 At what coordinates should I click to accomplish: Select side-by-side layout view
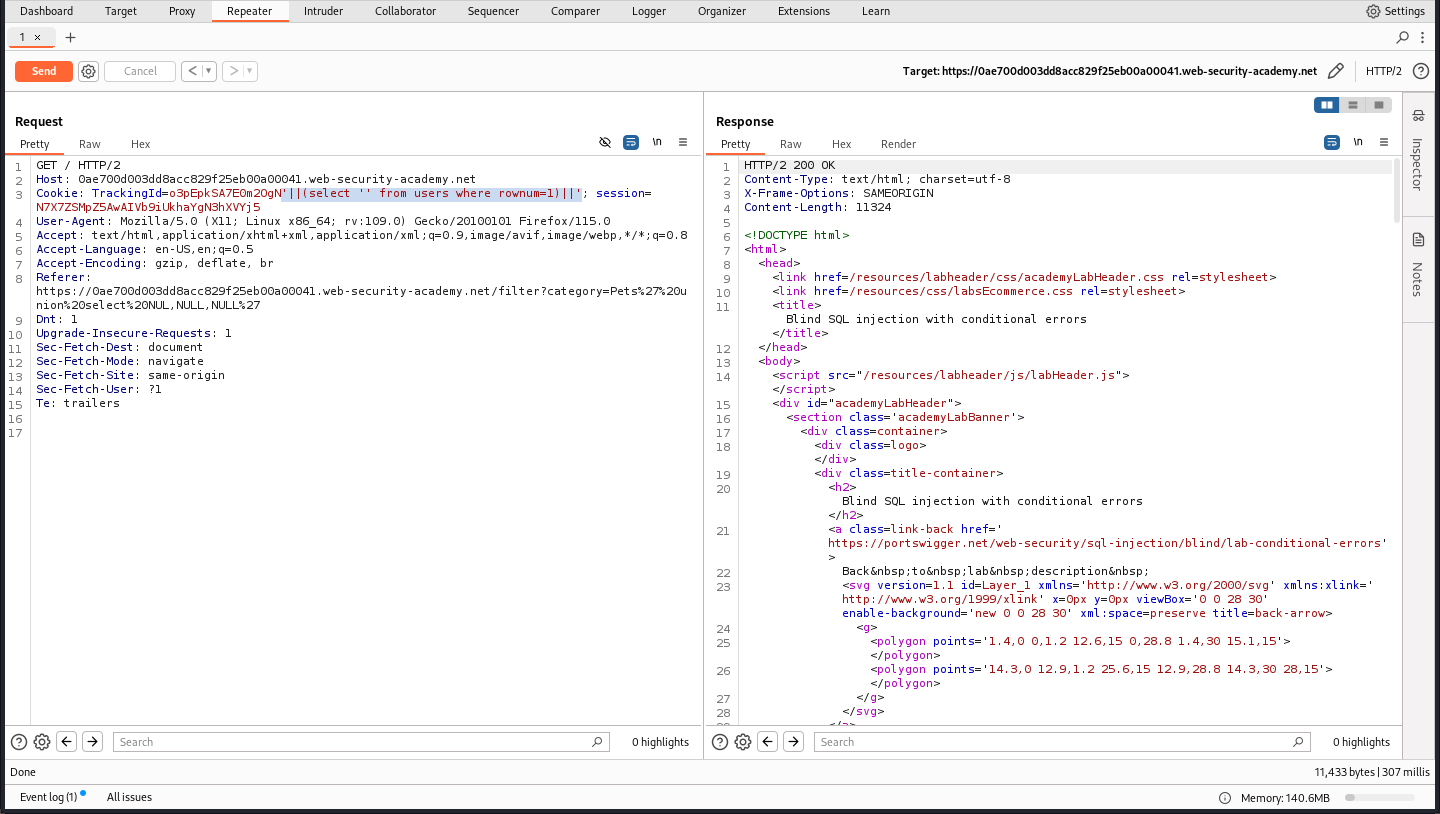coord(1327,104)
